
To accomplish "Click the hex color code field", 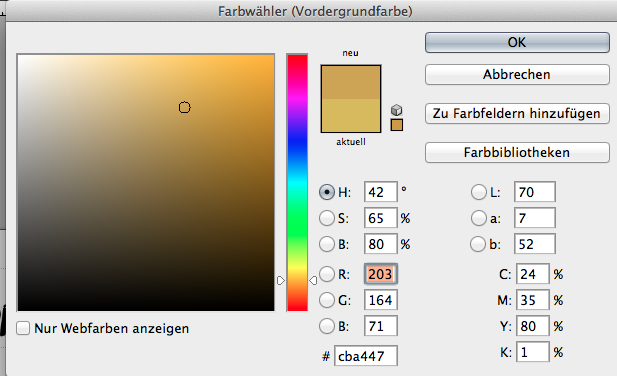I will (x=366, y=356).
